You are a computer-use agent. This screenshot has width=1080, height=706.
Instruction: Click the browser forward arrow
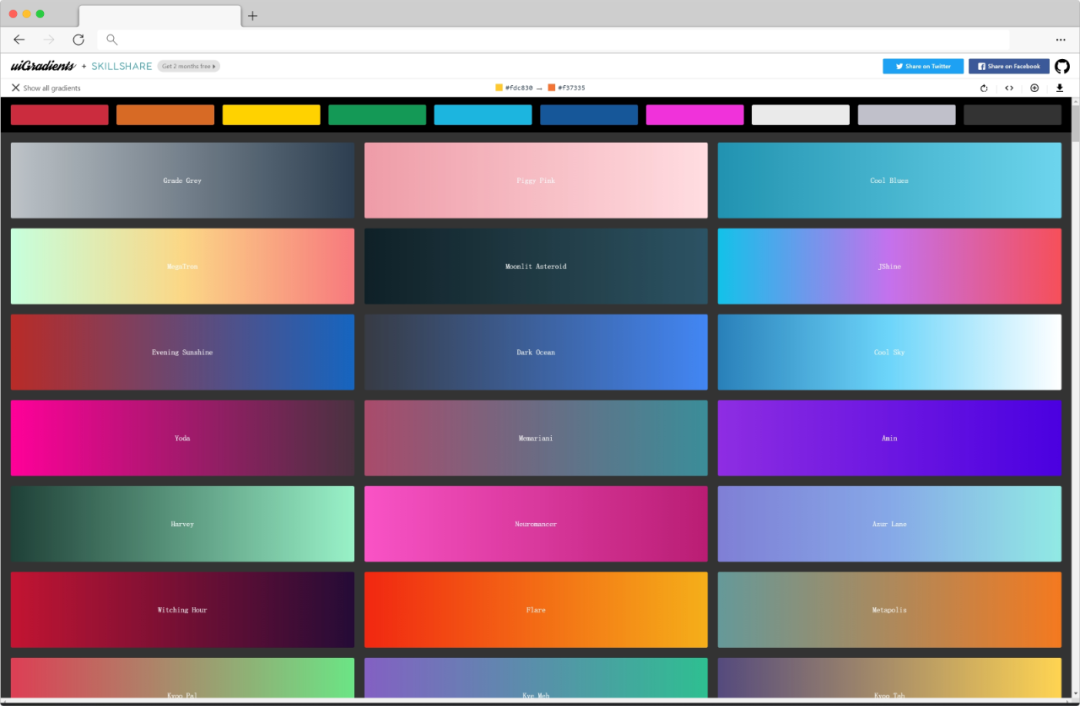(x=49, y=39)
